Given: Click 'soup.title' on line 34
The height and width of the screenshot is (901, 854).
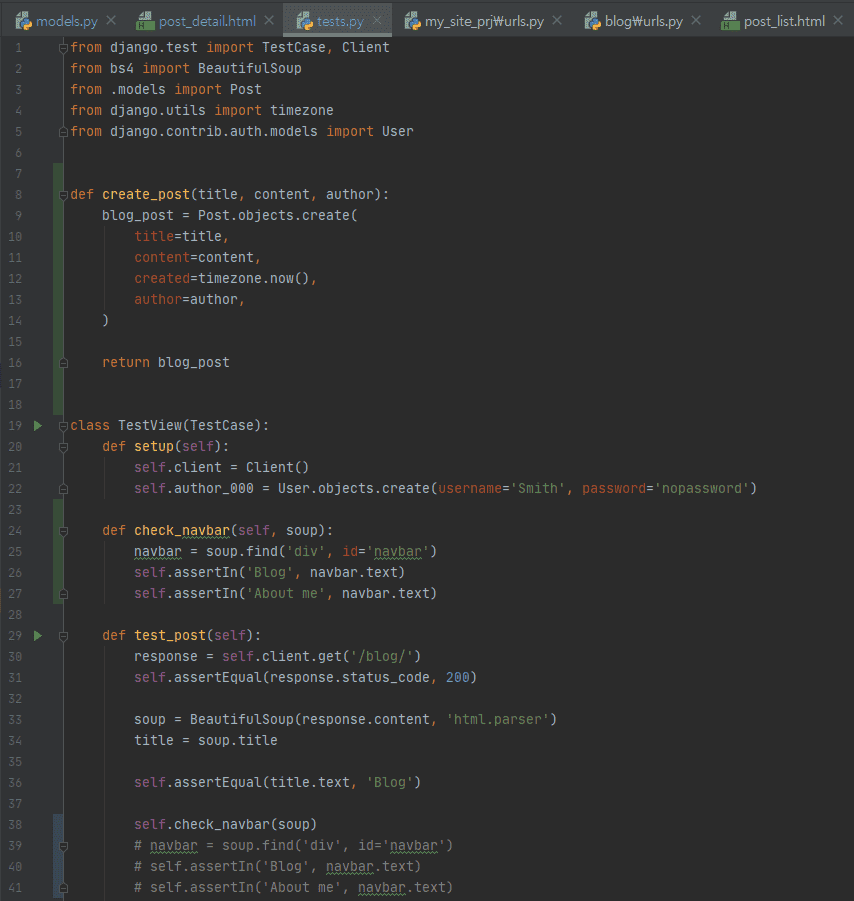Looking at the screenshot, I should 237,741.
